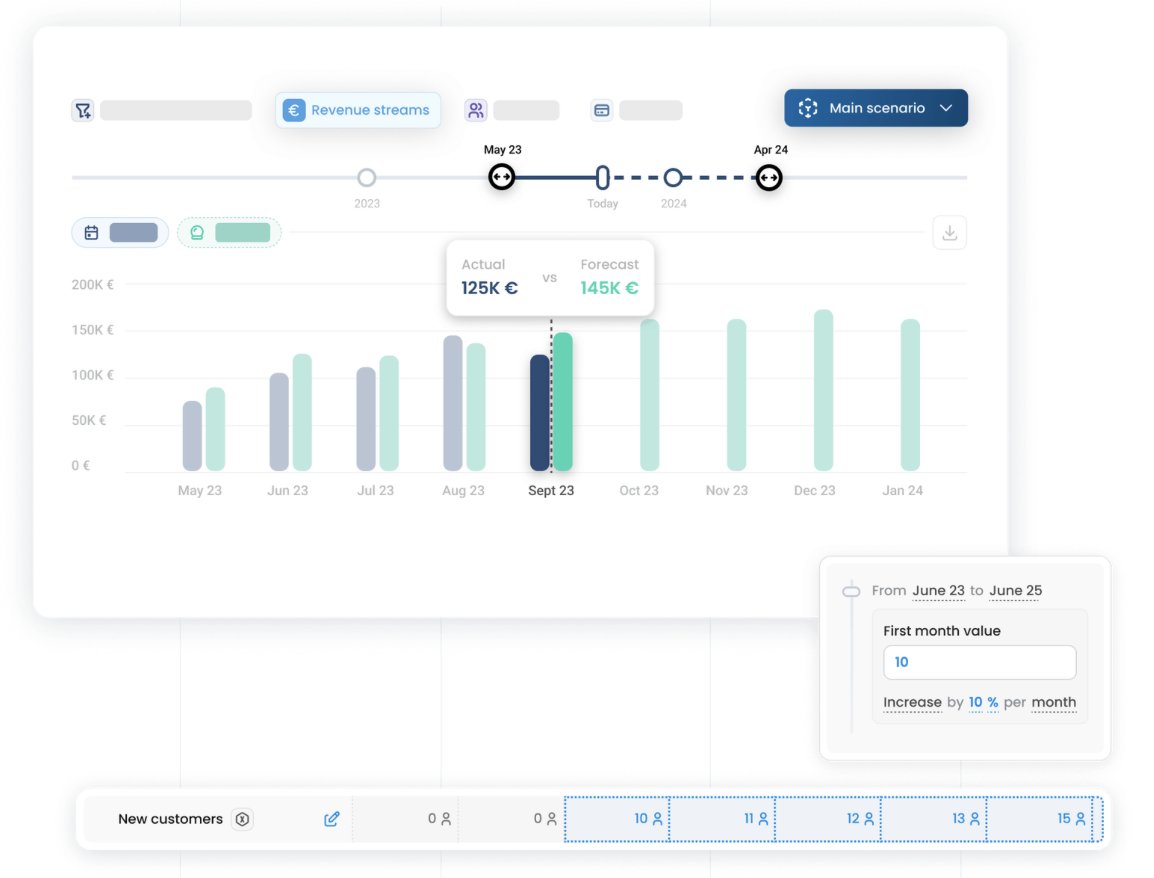Screen dimensions: 1154x878
Task: Click the 10 % growth rate value
Action: click(x=983, y=702)
